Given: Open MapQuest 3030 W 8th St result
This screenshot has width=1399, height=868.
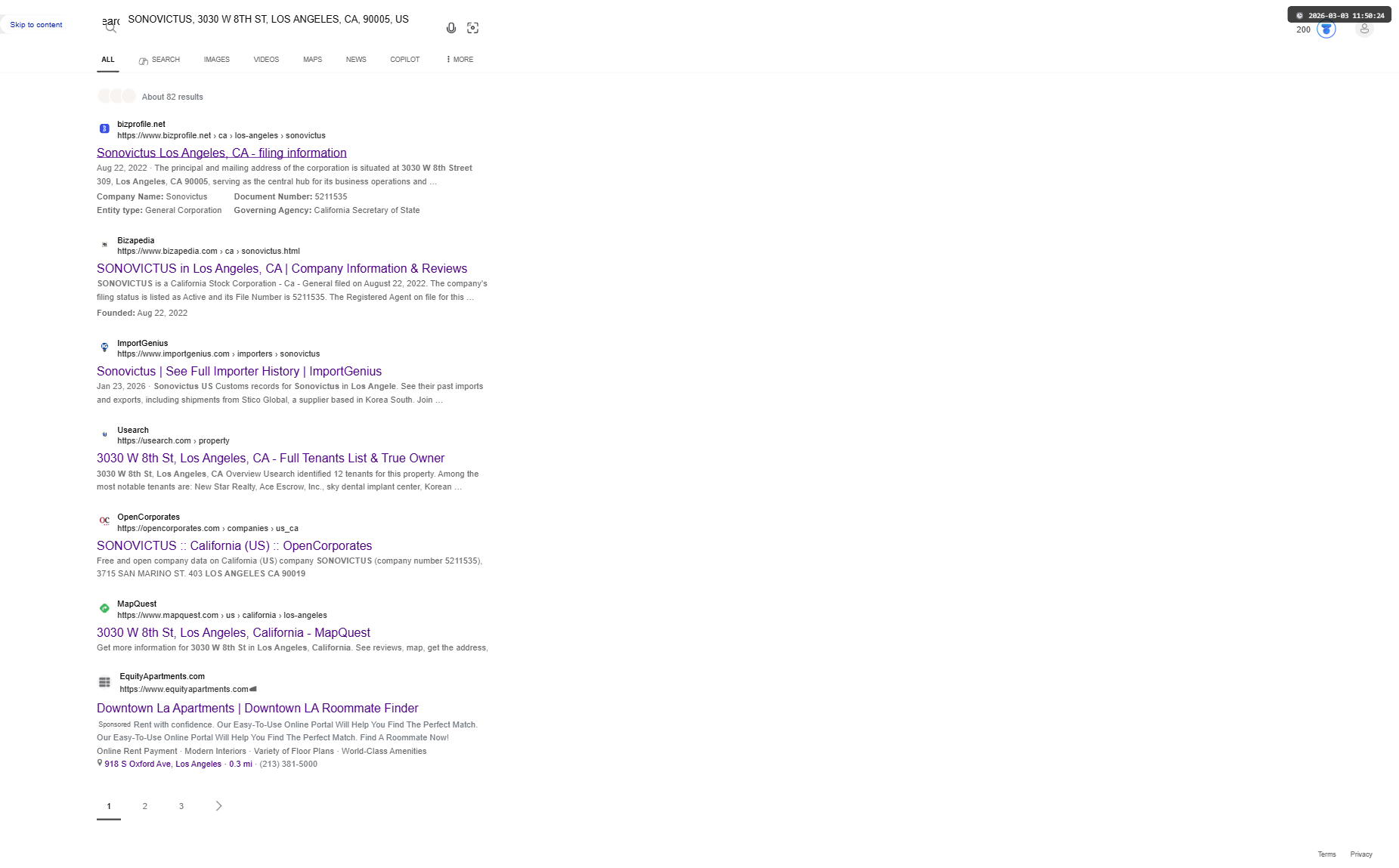Looking at the screenshot, I should click(234, 633).
